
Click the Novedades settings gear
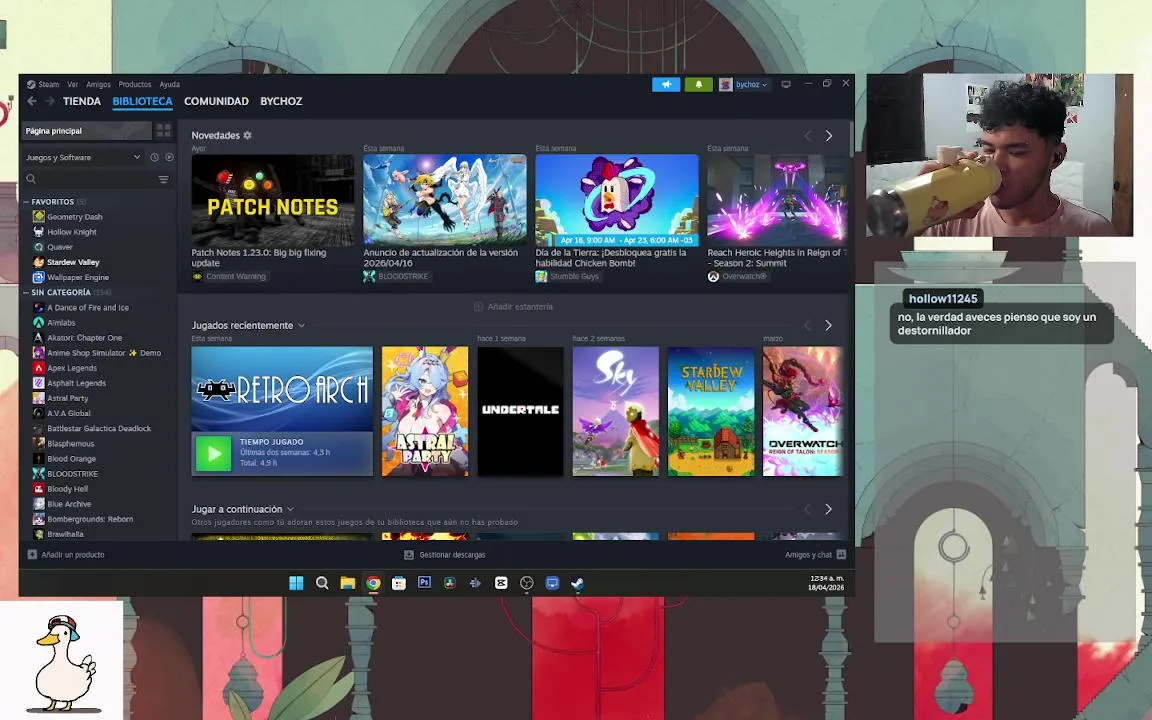click(x=248, y=135)
